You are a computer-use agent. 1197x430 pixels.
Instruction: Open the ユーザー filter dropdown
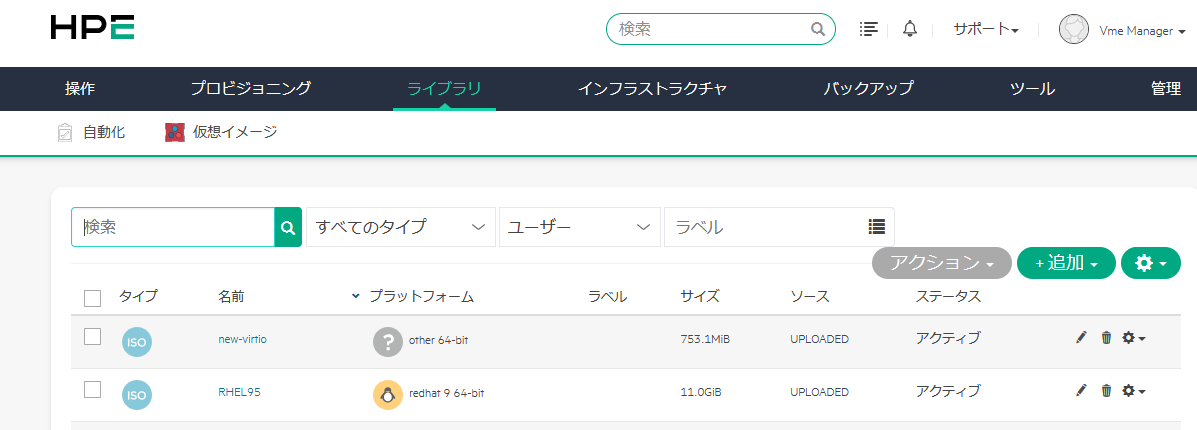tap(579, 227)
